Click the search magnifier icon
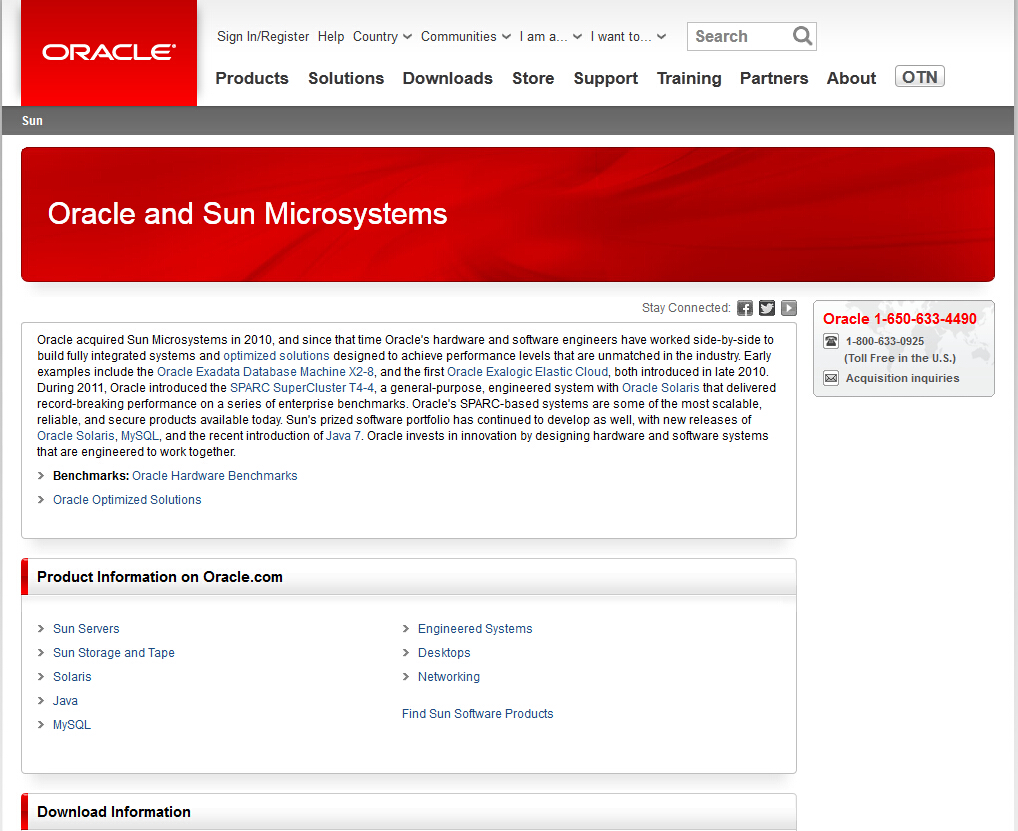Screen dimensions: 1018x831 [x=802, y=36]
